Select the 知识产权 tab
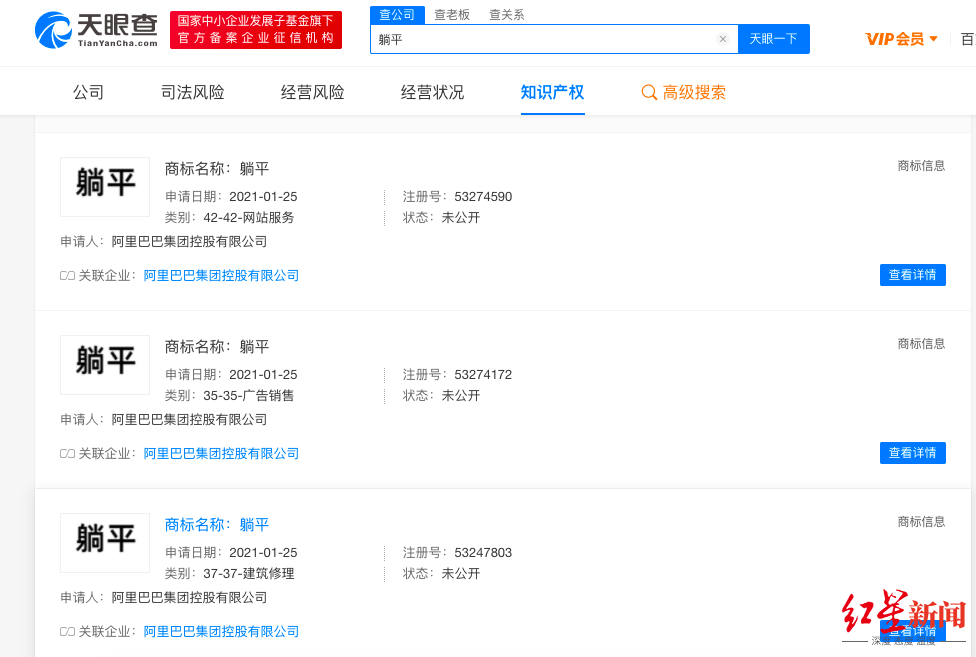Viewport: 976px width, 657px height. point(552,93)
